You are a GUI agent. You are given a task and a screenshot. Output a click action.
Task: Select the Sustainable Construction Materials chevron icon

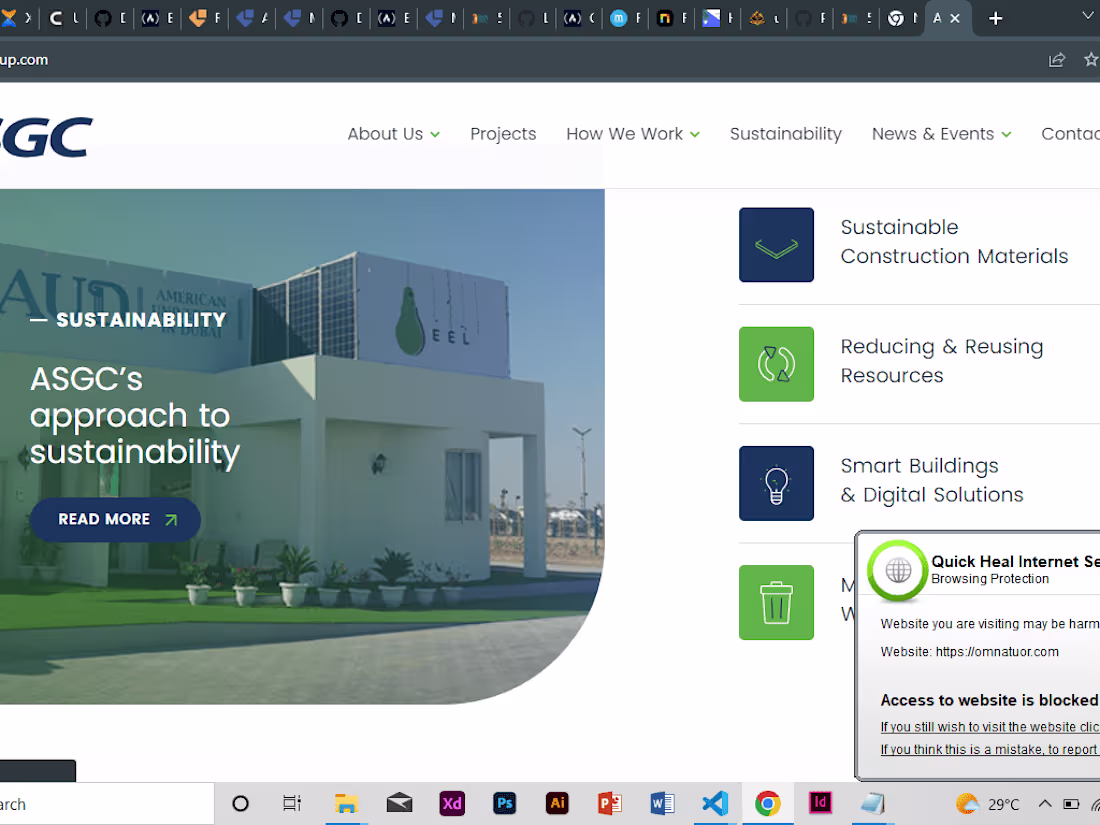[776, 244]
